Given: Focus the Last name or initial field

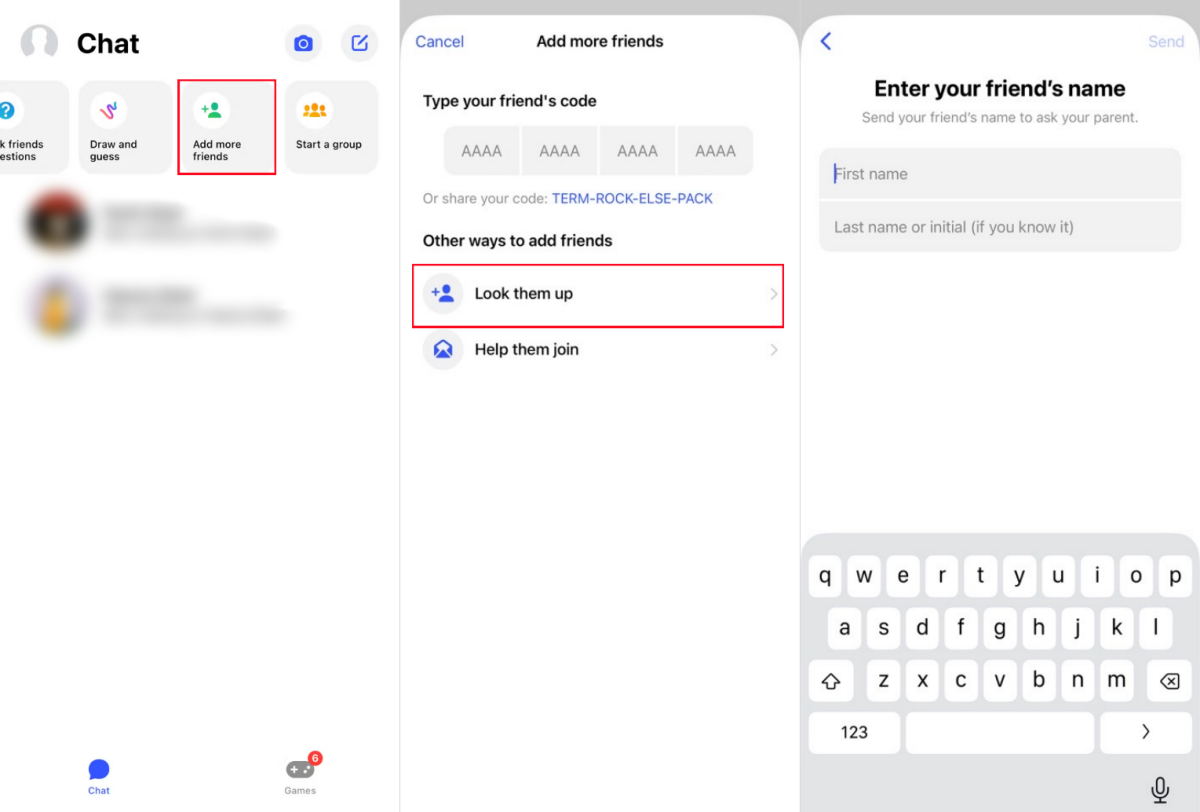Looking at the screenshot, I should 1000,227.
